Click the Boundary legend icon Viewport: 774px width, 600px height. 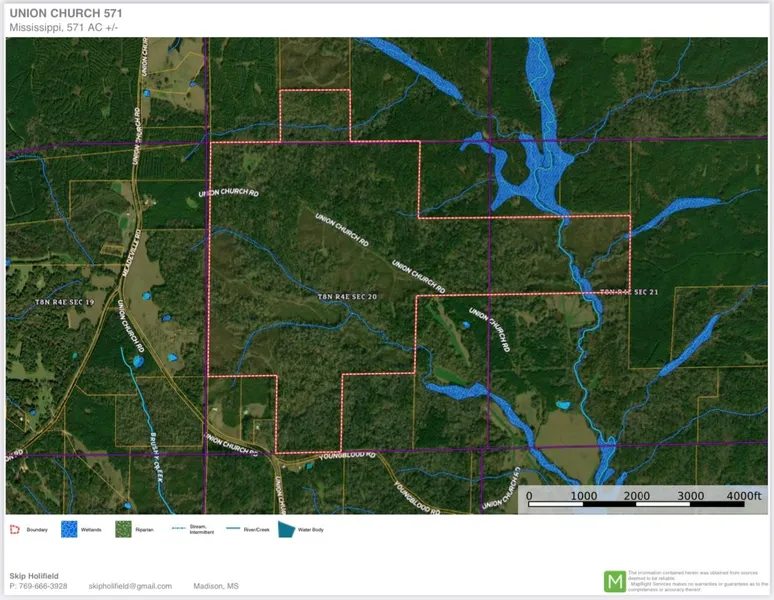16,529
